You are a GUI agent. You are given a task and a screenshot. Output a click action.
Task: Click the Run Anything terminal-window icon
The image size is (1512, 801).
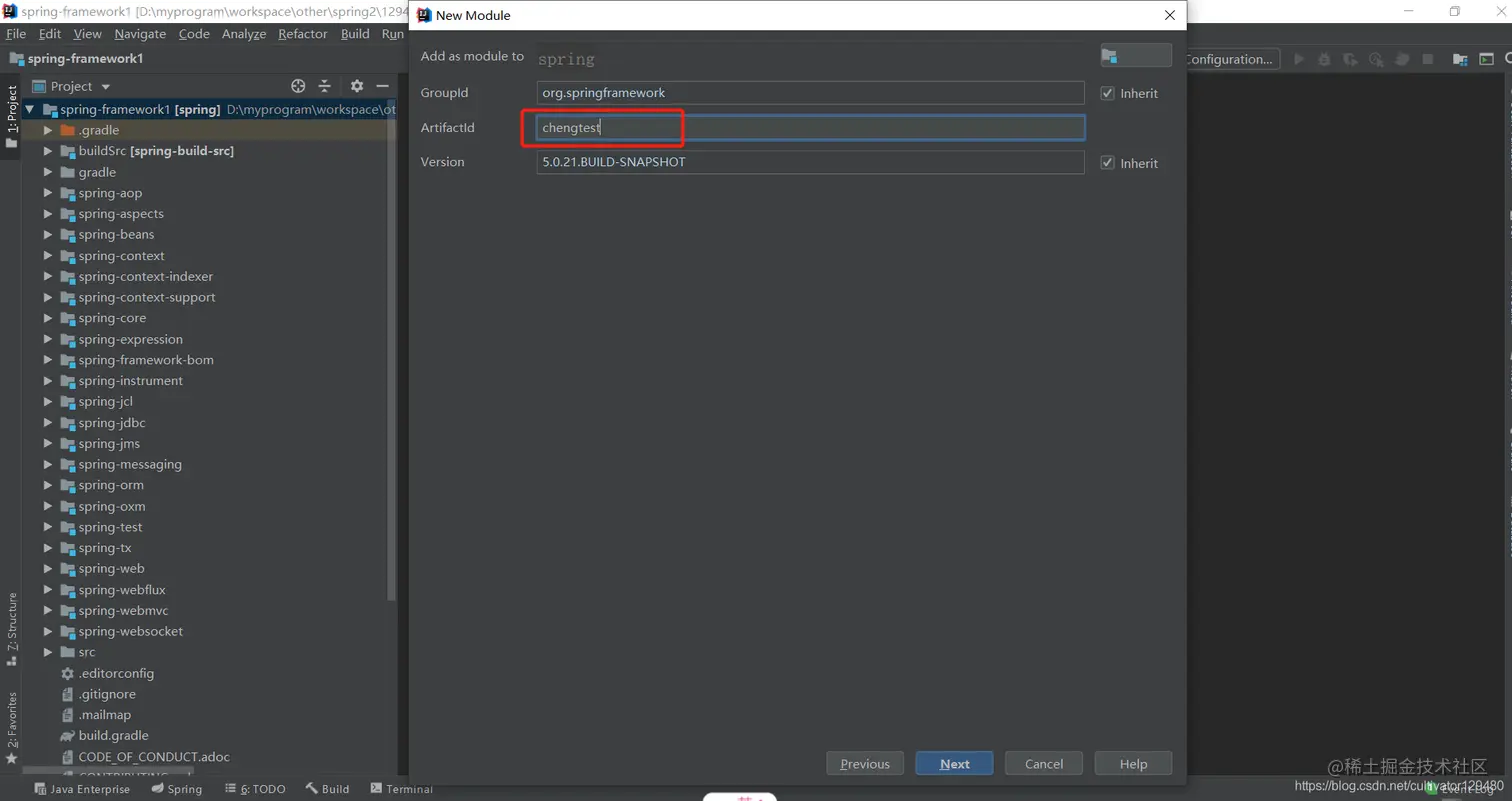[1486, 59]
